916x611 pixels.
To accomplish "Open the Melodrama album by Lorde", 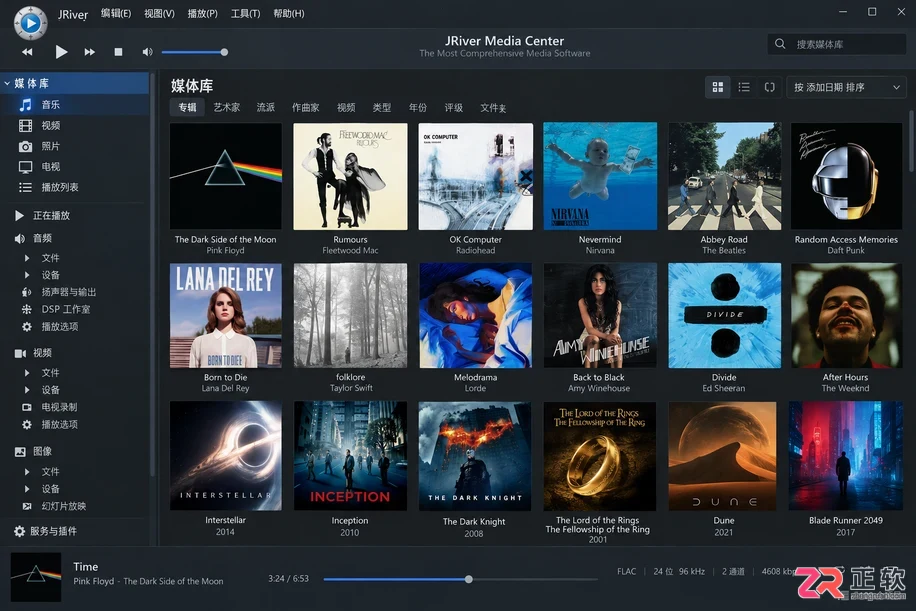I will click(x=476, y=315).
